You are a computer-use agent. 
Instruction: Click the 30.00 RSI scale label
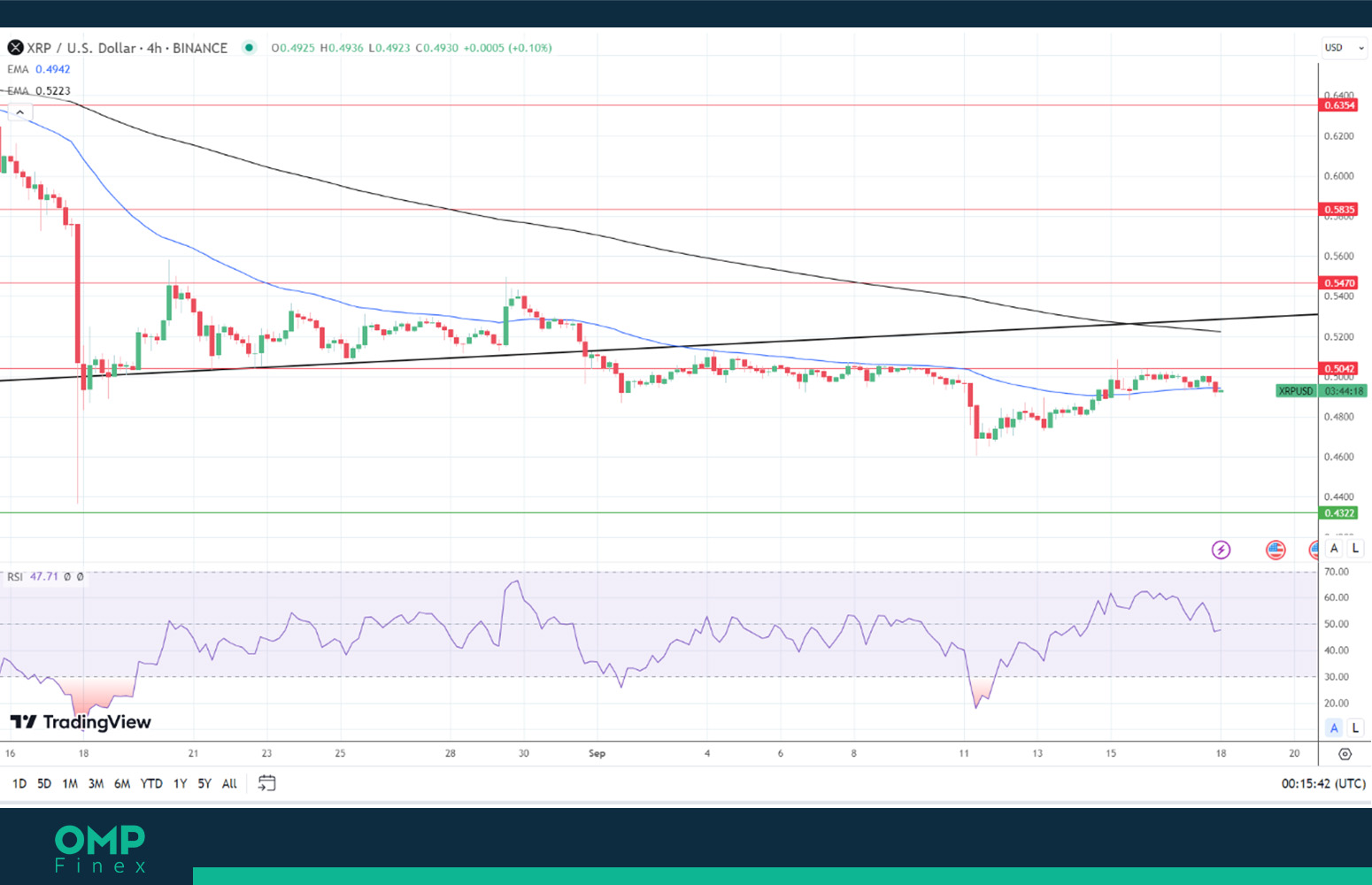(1337, 677)
